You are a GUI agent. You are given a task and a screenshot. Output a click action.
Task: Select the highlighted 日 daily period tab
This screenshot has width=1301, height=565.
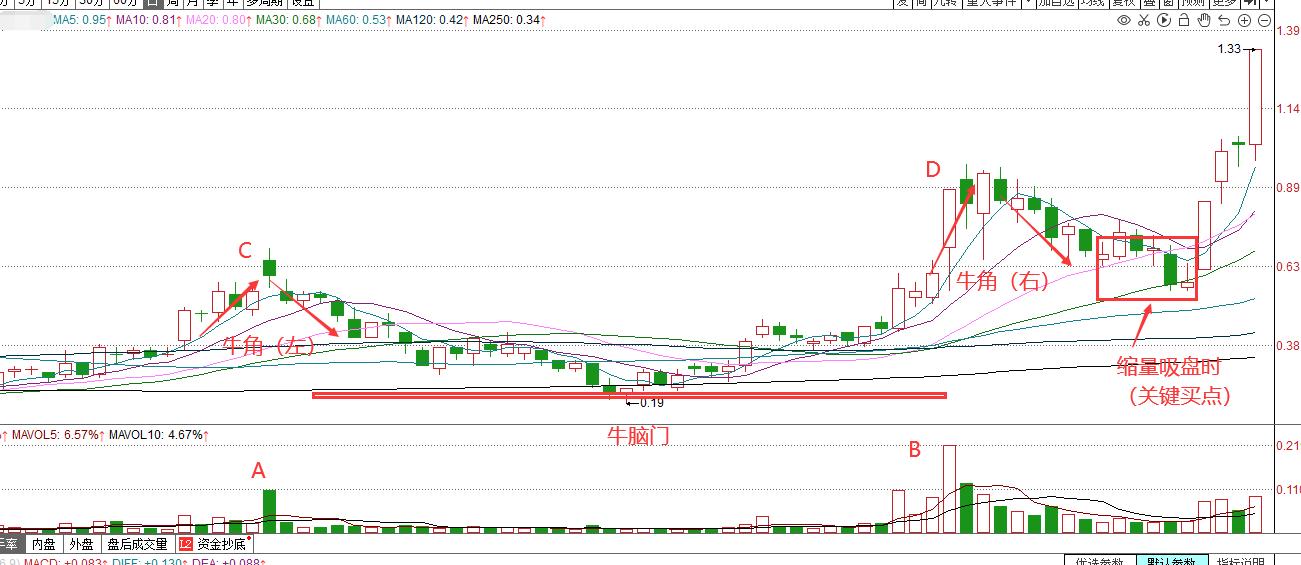pyautogui.click(x=152, y=3)
